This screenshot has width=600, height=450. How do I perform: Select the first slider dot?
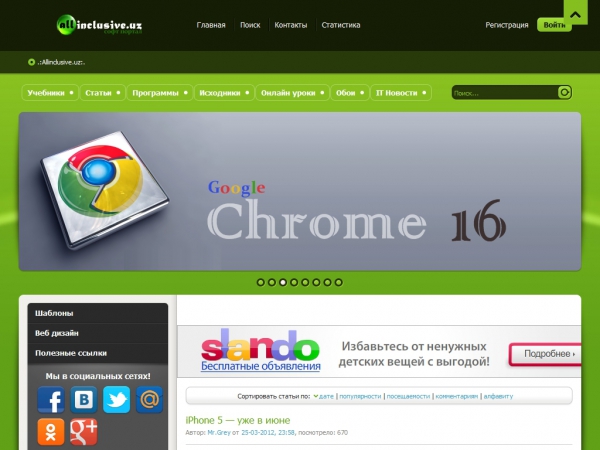click(261, 282)
